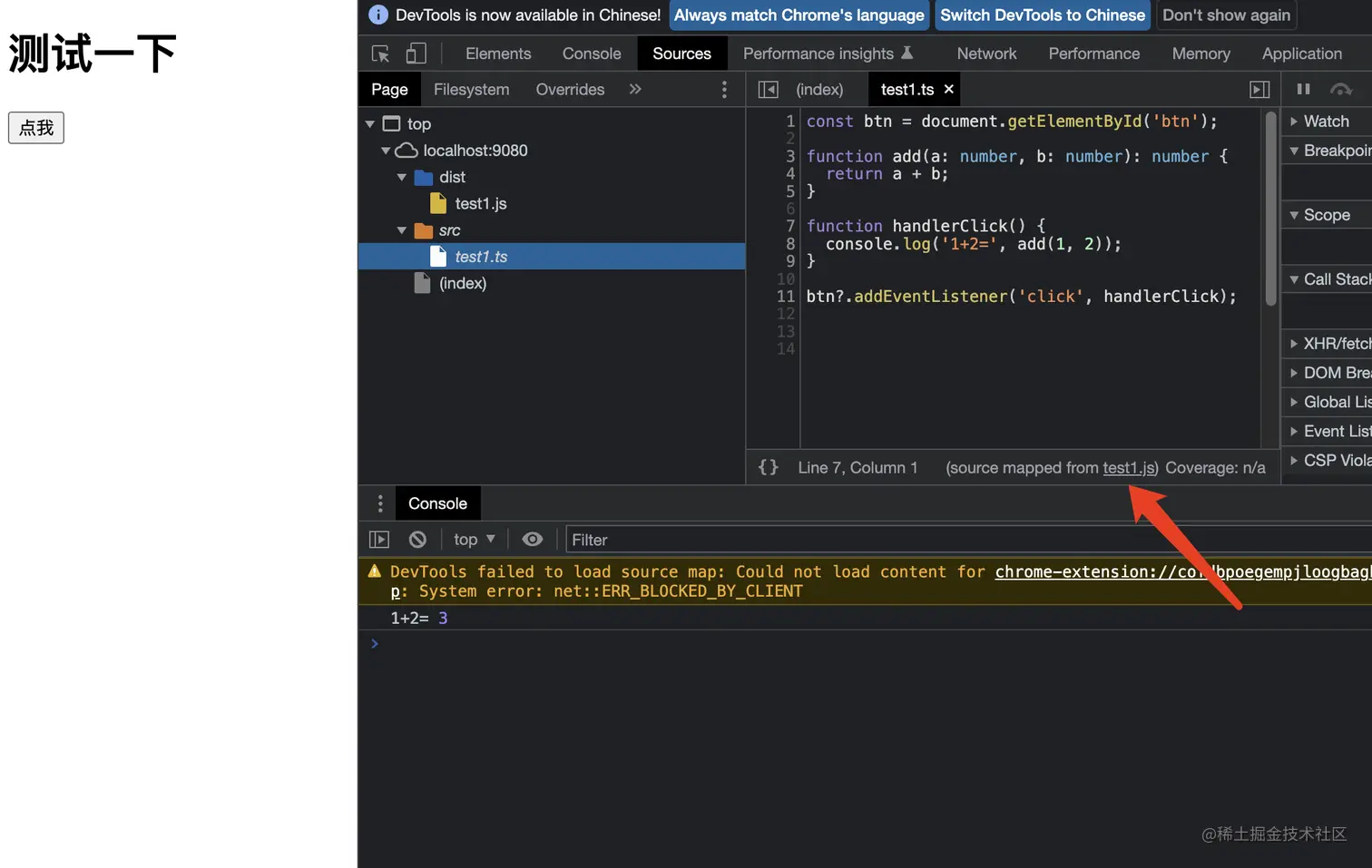The width and height of the screenshot is (1372, 868).
Task: Select test1.ts in the file tree
Action: (552, 257)
